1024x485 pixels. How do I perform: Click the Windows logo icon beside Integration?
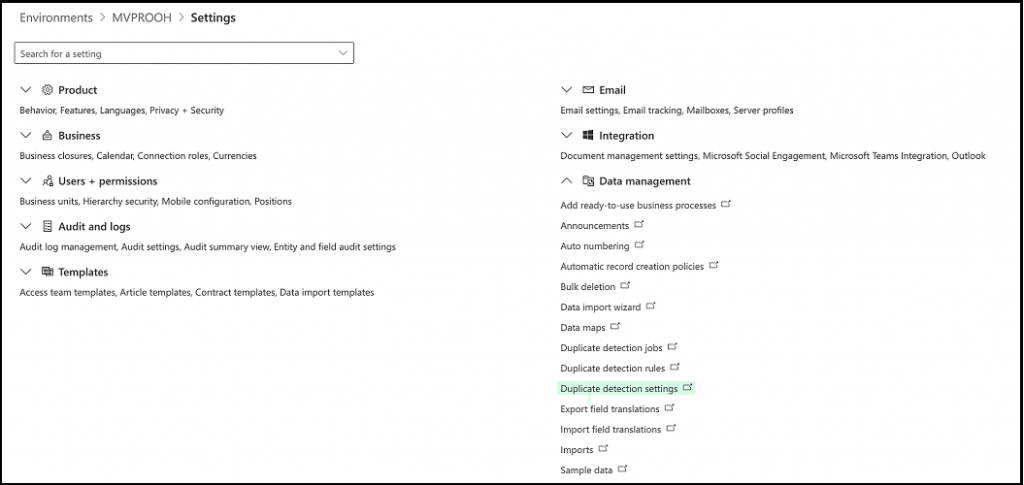click(588, 135)
